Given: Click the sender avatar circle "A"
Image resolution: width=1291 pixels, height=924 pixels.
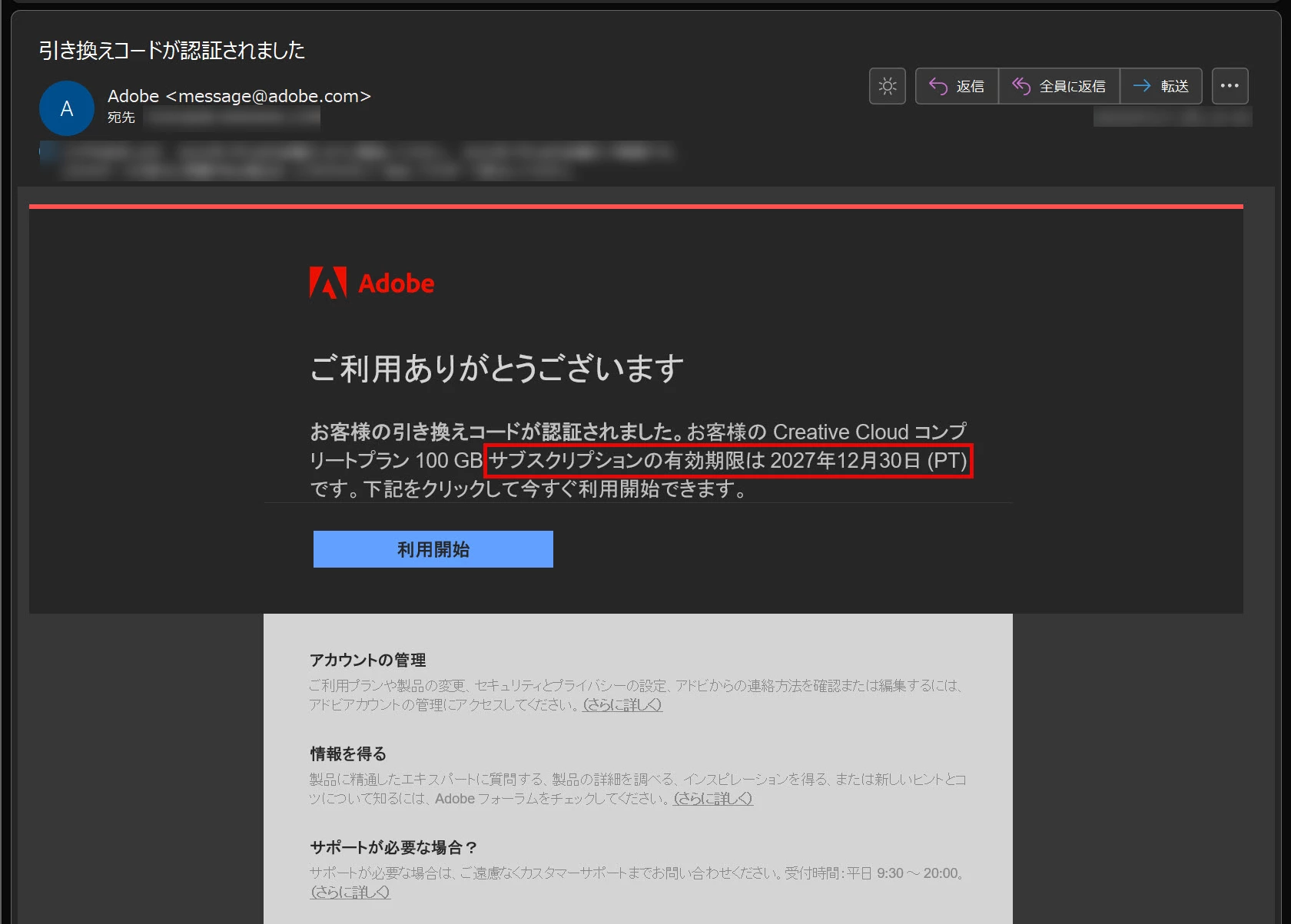Looking at the screenshot, I should (67, 108).
